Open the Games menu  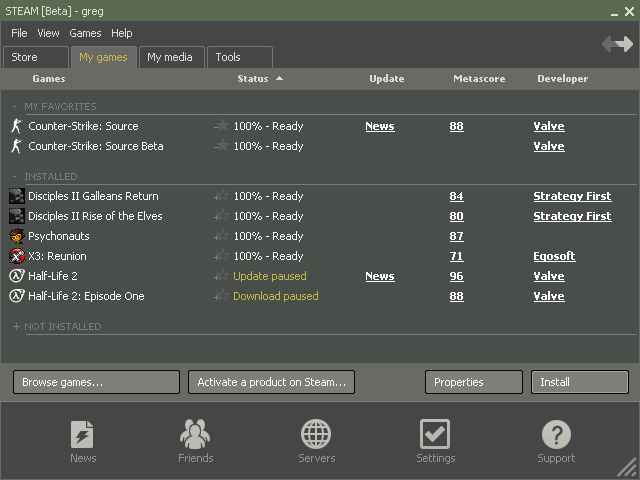(x=85, y=33)
